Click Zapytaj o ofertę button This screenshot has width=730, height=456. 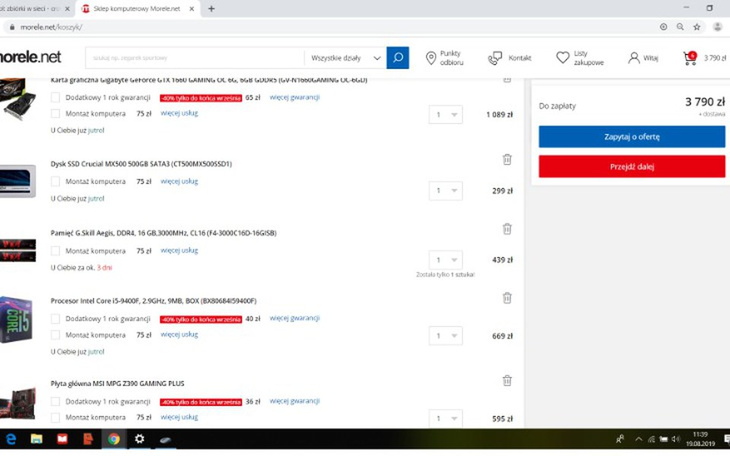[632, 136]
